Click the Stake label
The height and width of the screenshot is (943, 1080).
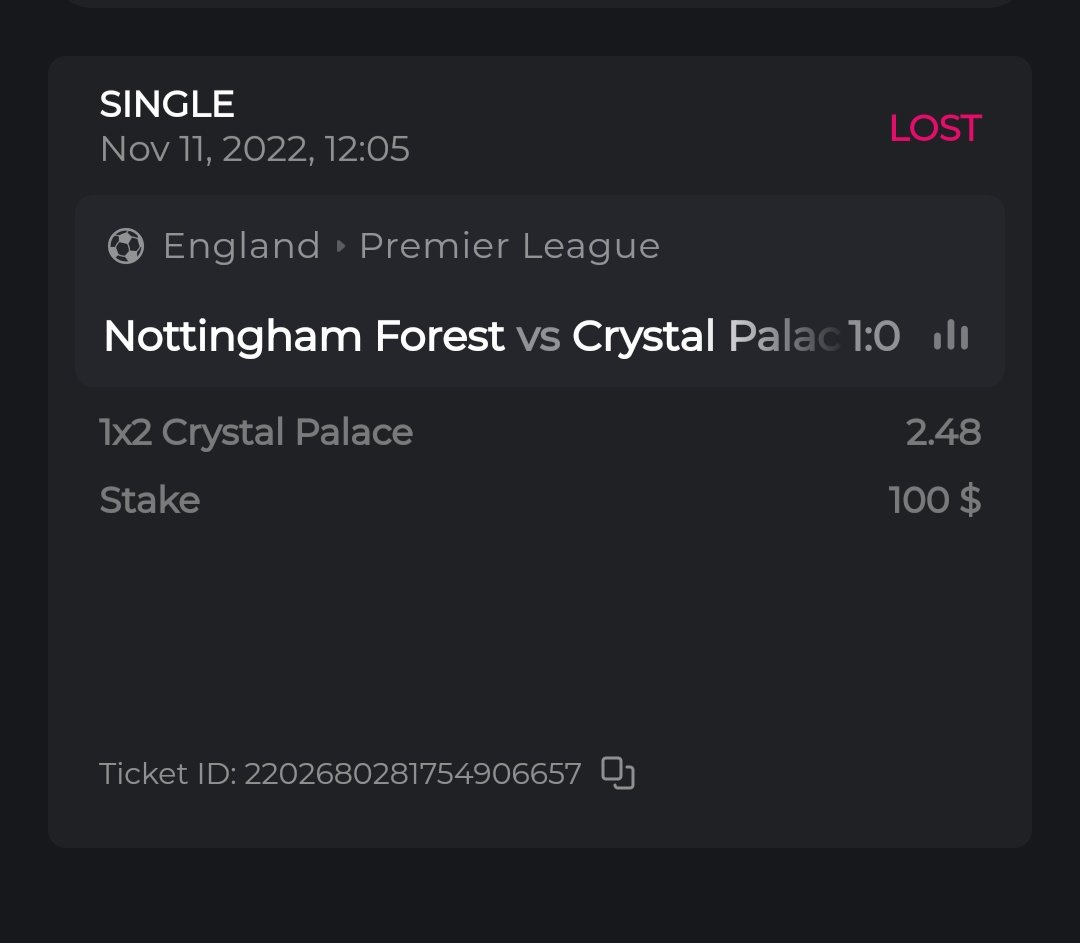(x=150, y=500)
